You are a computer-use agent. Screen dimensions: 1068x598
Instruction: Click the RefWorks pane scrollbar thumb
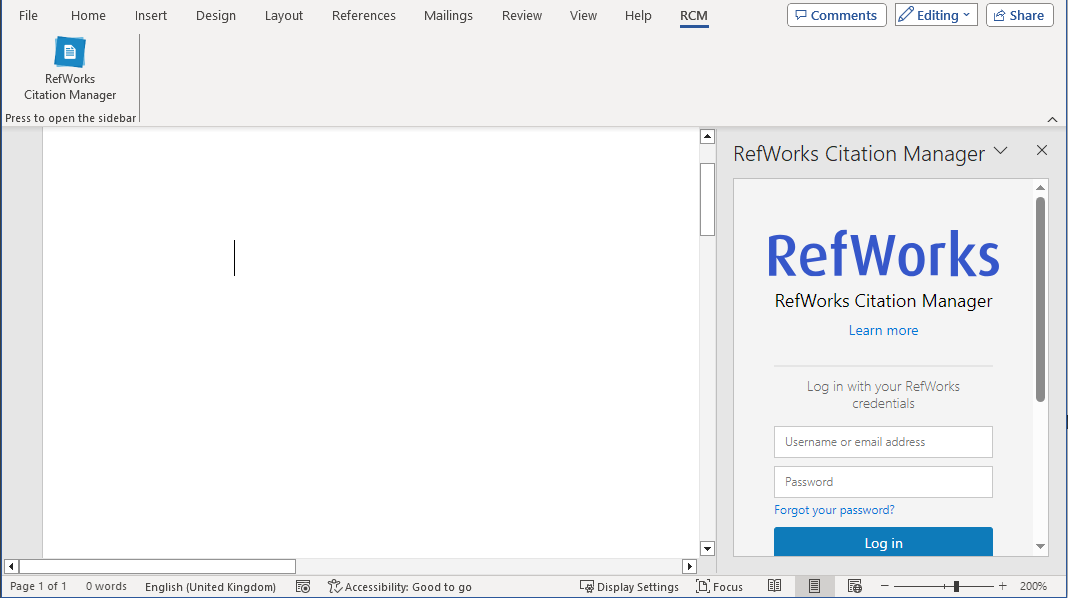point(1040,299)
